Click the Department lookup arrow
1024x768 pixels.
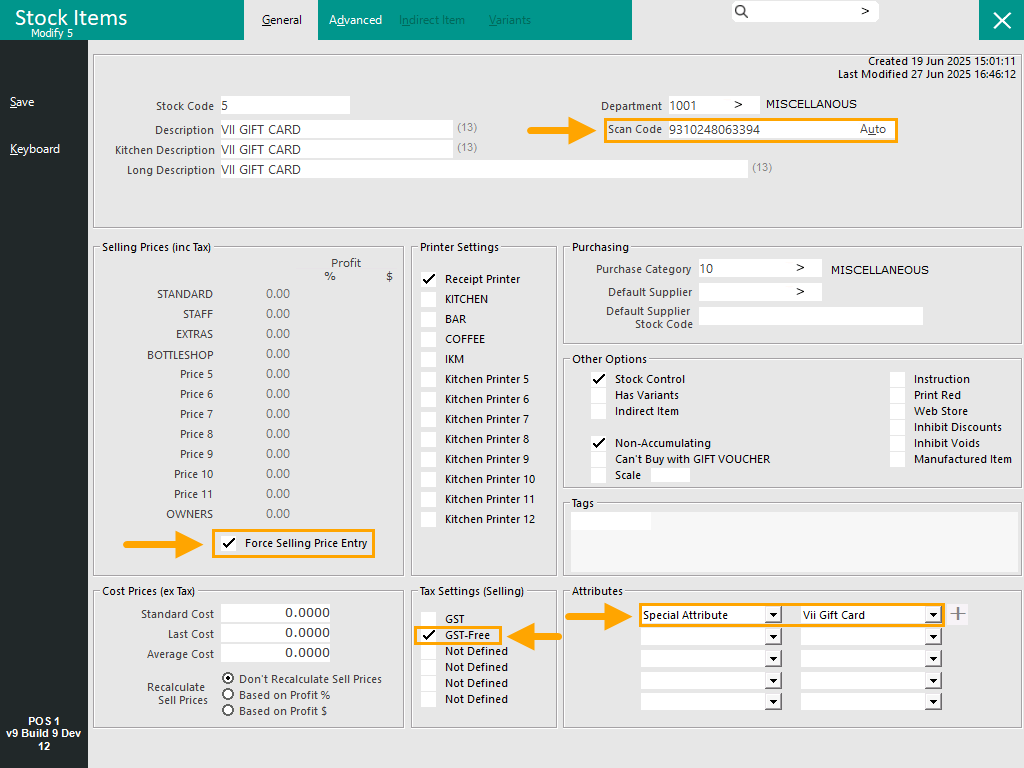click(x=739, y=105)
